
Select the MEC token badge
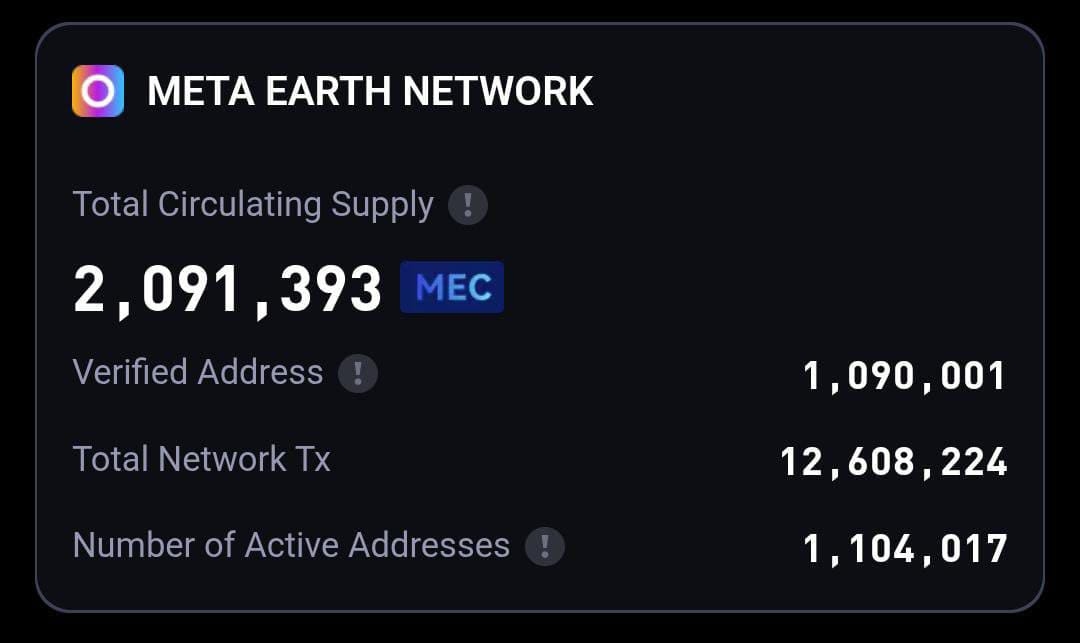(x=452, y=287)
